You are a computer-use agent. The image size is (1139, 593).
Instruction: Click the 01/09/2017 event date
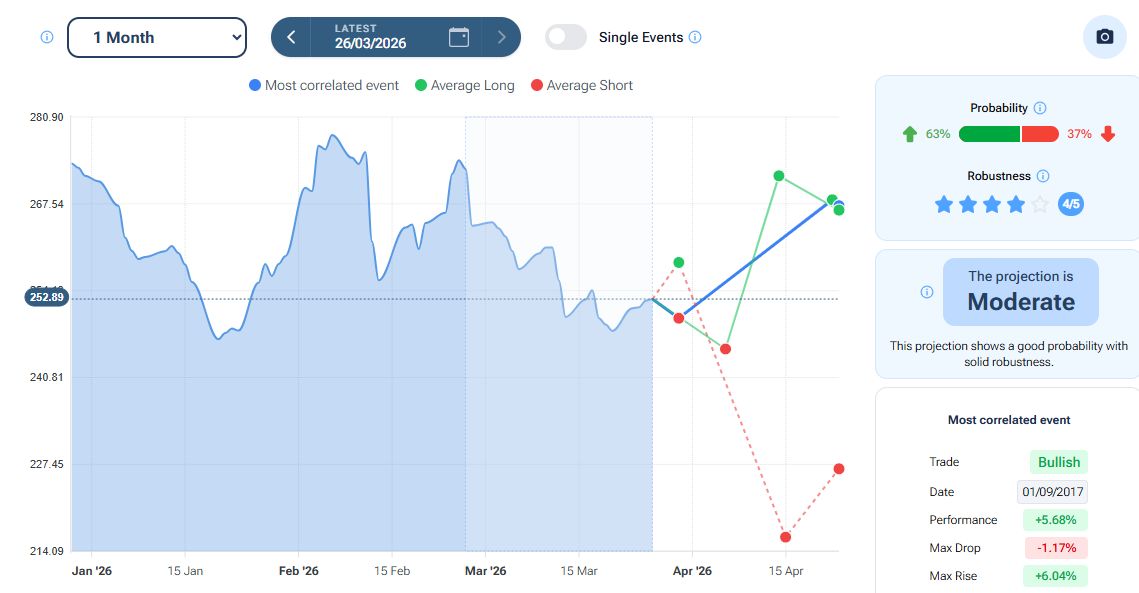[1052, 492]
